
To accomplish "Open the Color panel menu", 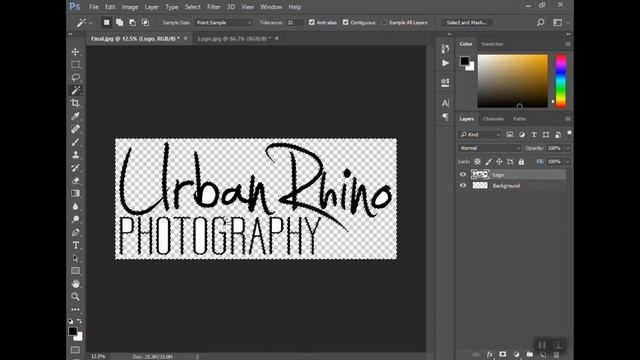I will click(x=568, y=44).
